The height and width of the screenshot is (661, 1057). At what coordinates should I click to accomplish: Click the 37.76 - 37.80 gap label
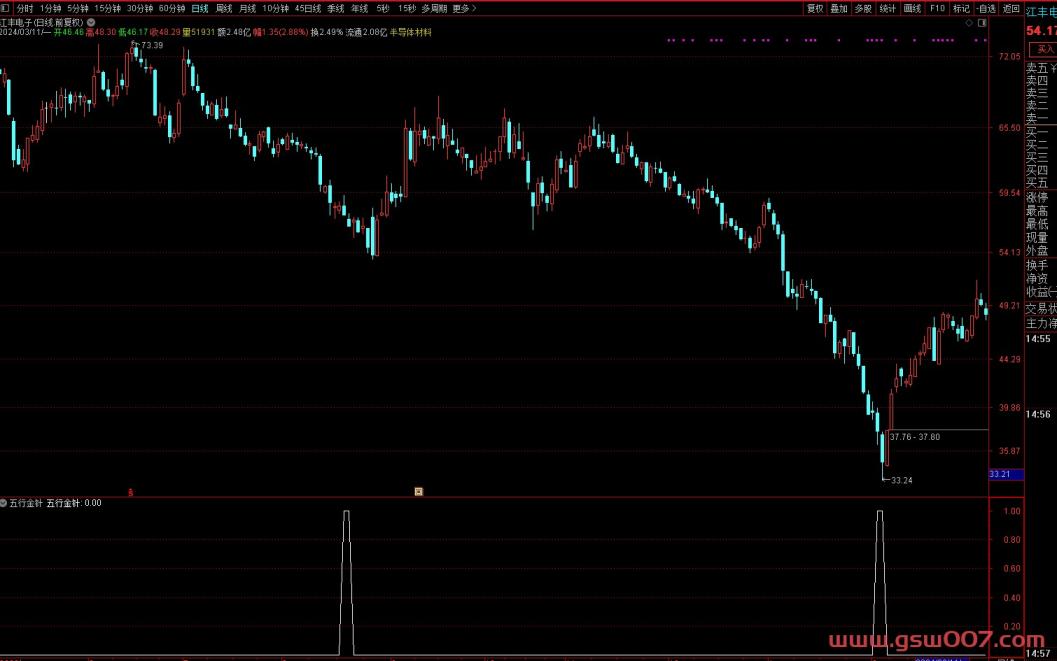tap(915, 437)
